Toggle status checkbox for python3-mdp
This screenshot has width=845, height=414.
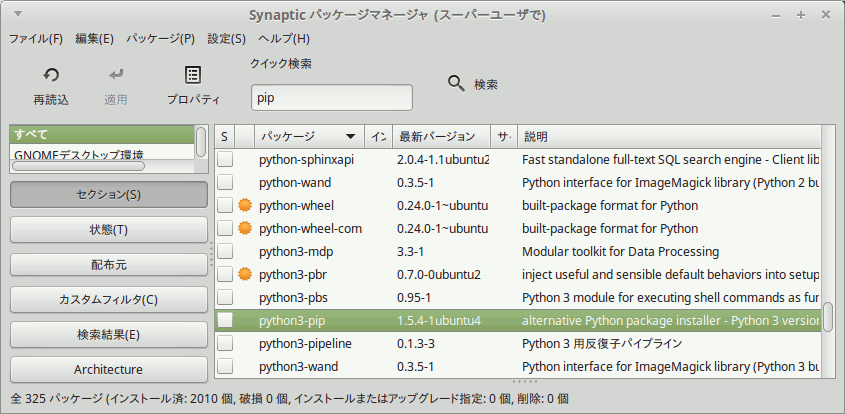pos(225,252)
